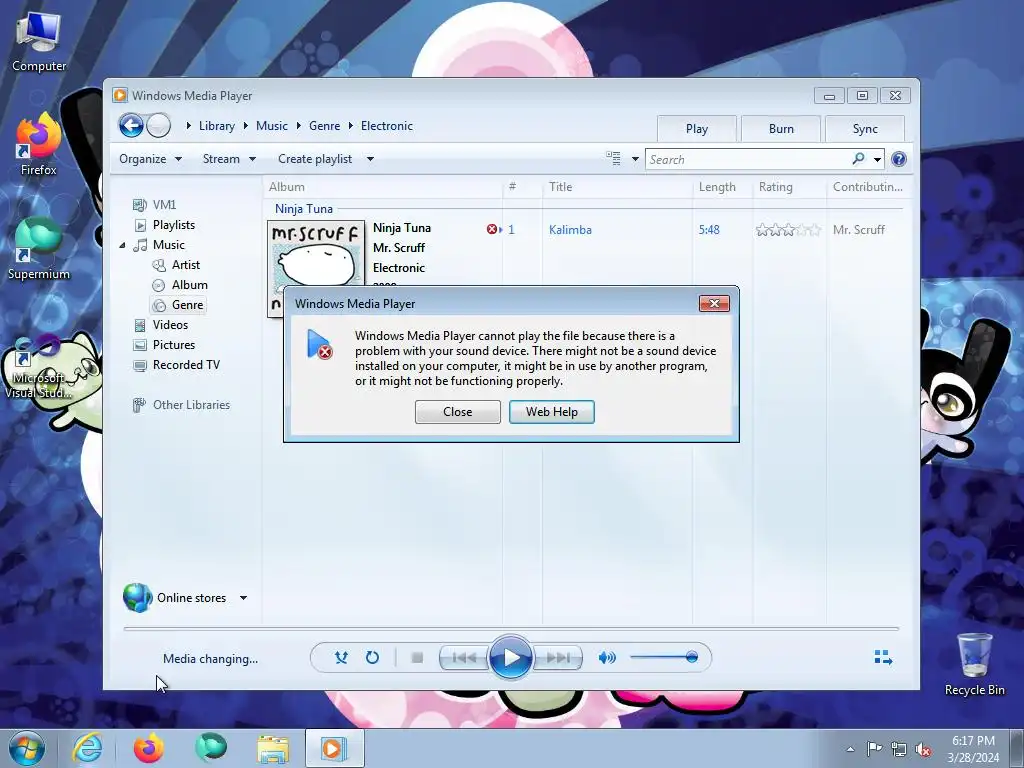Open the View options icon

613,159
